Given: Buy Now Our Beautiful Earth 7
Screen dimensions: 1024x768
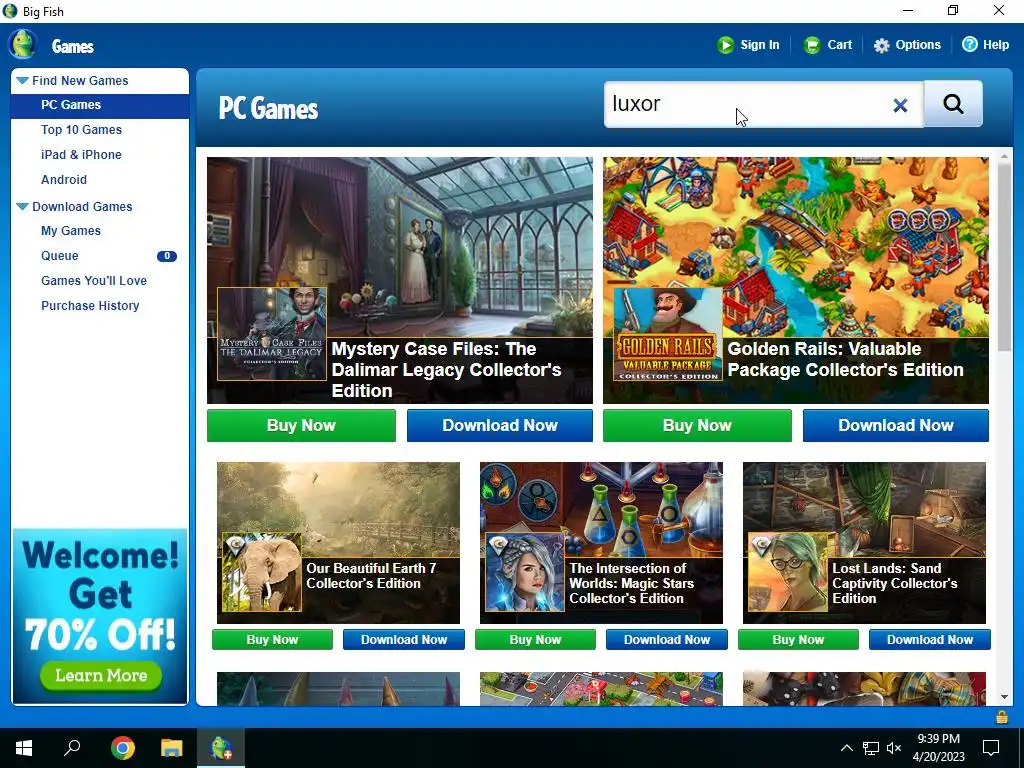Looking at the screenshot, I should pyautogui.click(x=272, y=640).
